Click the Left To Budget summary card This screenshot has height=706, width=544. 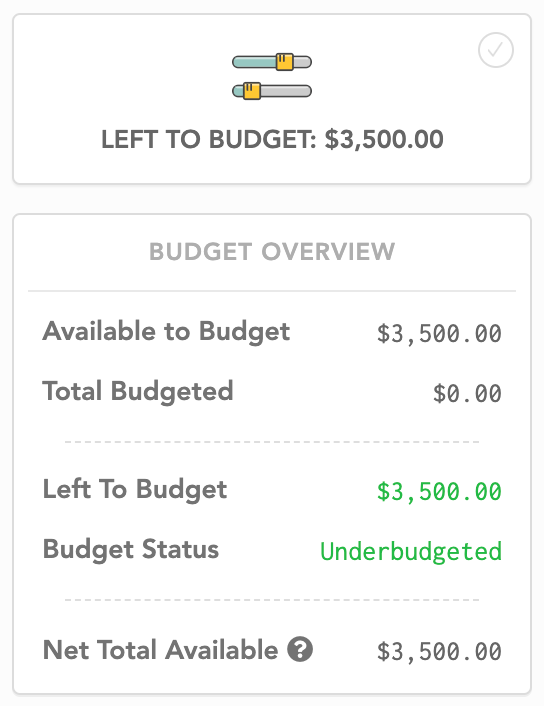[272, 99]
